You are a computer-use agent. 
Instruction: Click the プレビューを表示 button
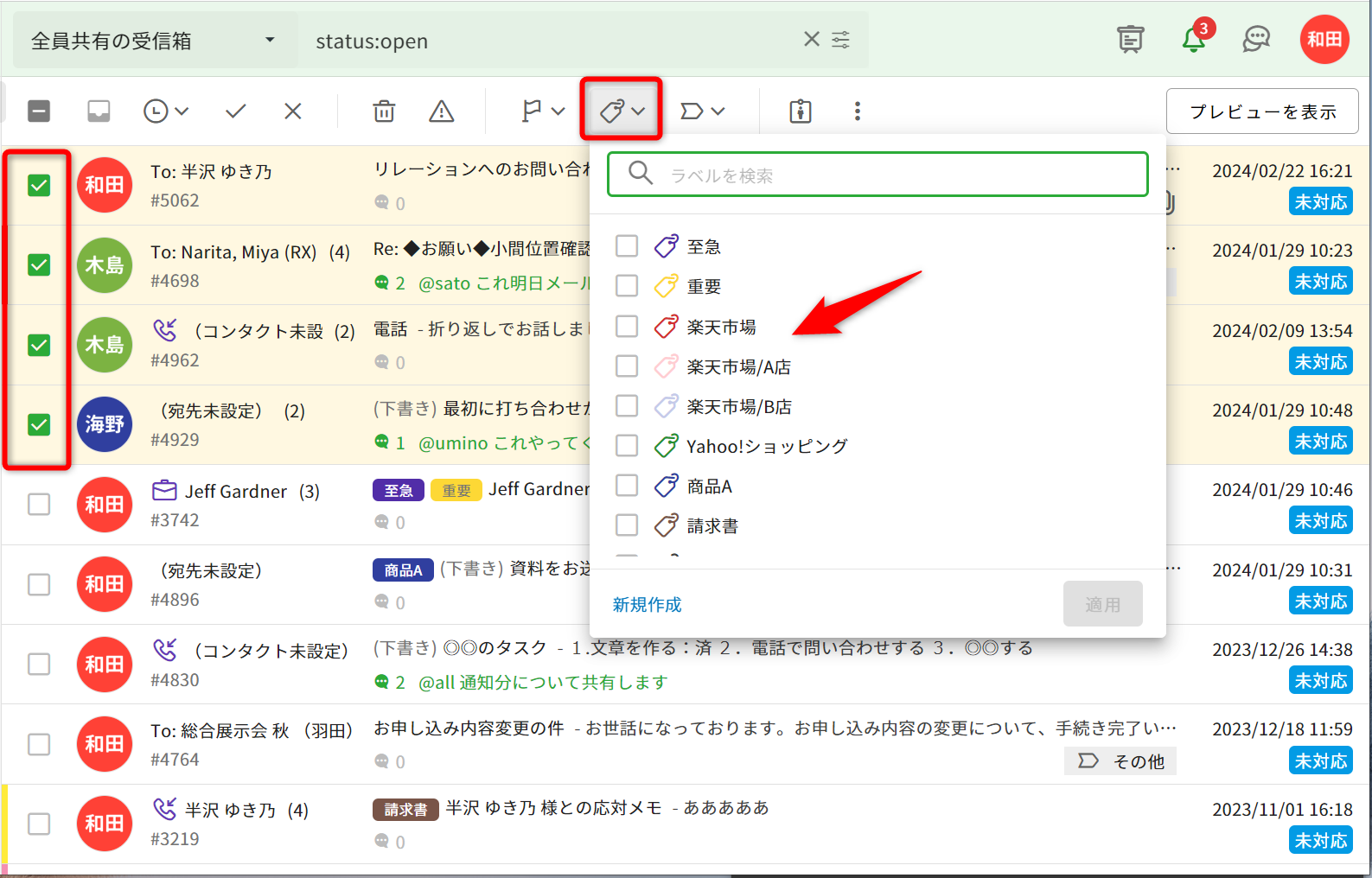click(1261, 111)
